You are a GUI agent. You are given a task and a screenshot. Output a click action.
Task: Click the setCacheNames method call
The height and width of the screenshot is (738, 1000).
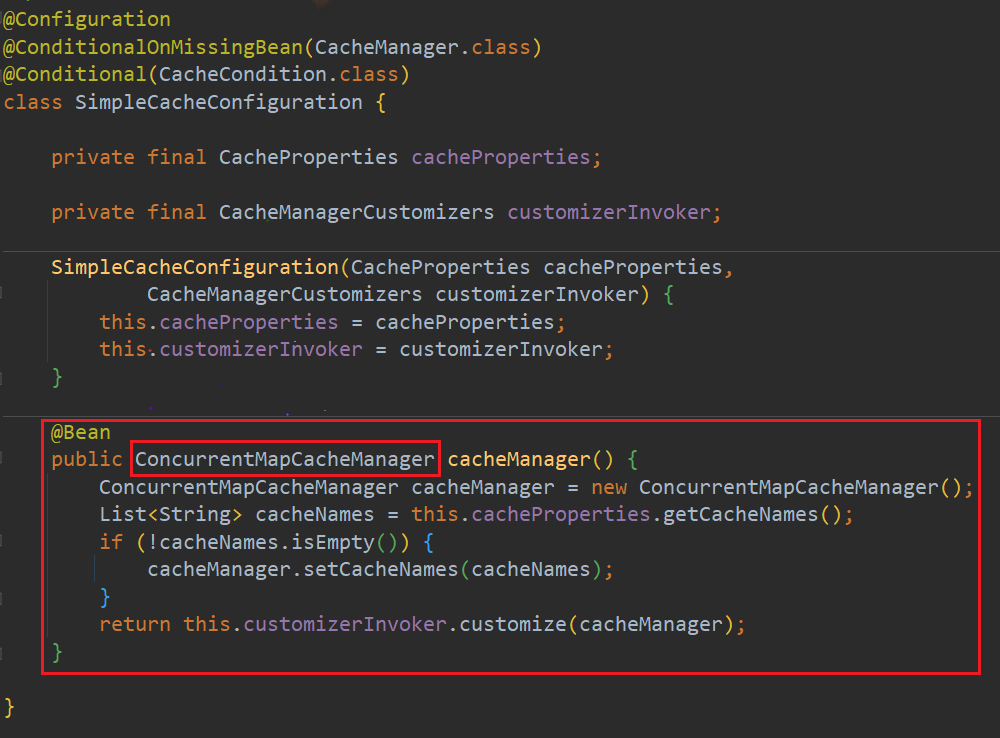(x=380, y=570)
